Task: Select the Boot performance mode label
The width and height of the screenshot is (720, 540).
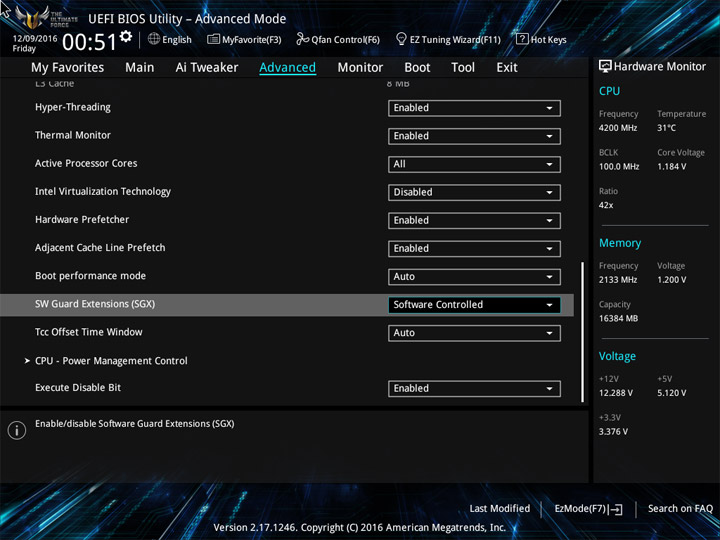Action: click(x=90, y=276)
